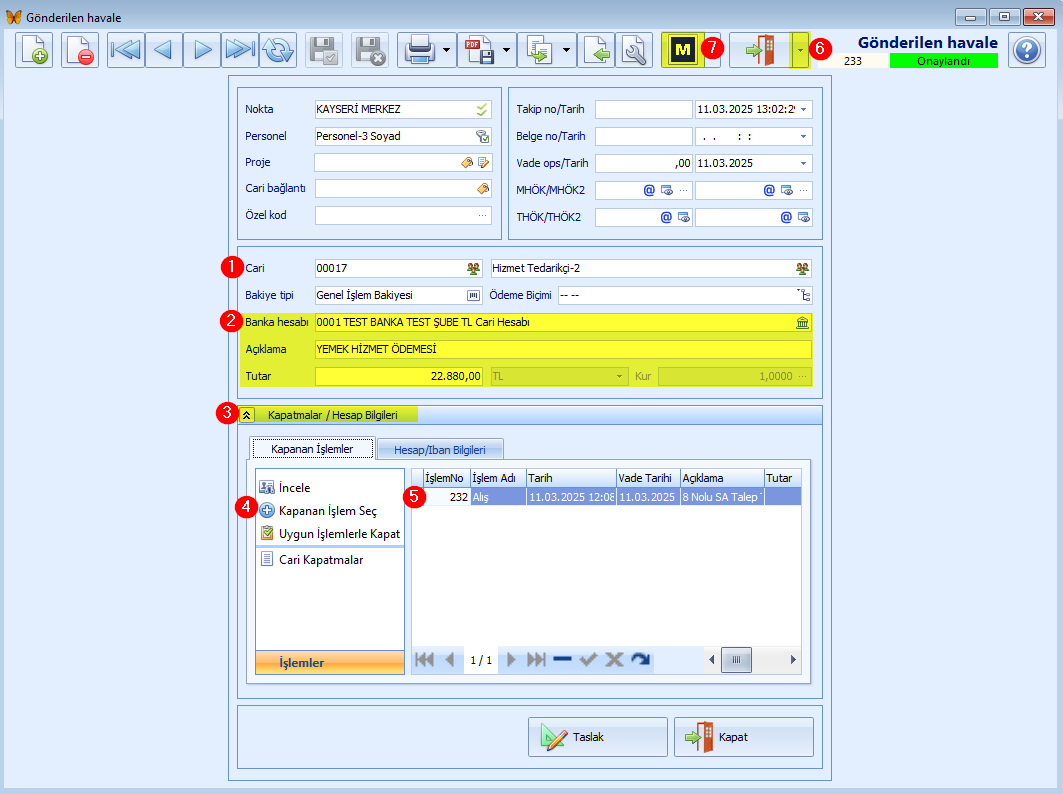Select İncele in the actions list
The image size is (1063, 794).
[294, 488]
